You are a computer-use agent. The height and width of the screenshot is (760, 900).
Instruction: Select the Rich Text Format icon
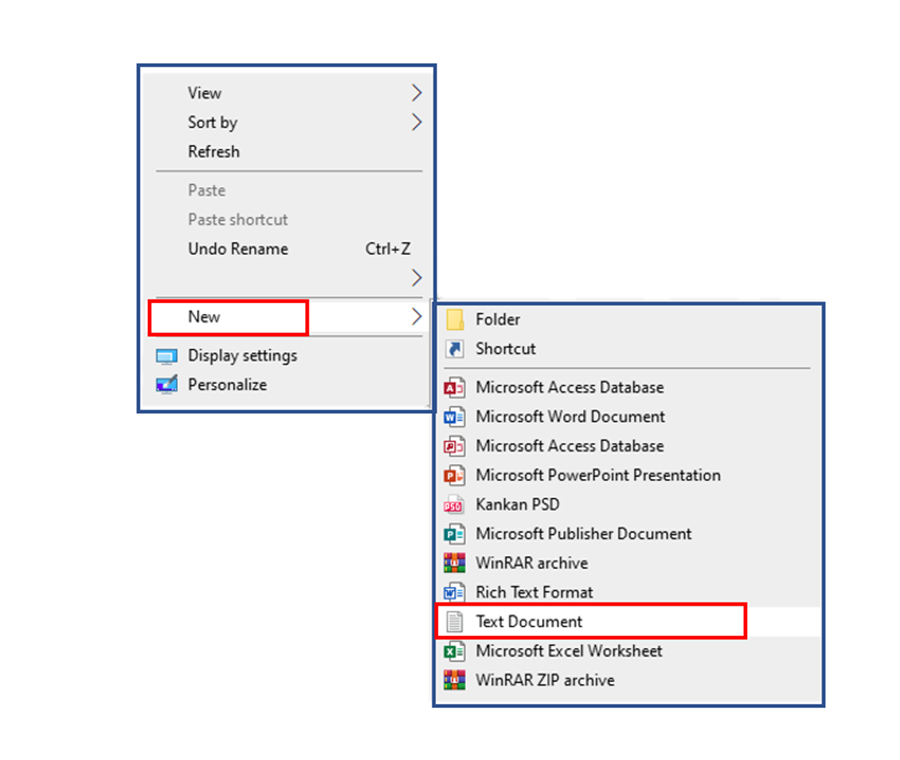coord(454,592)
